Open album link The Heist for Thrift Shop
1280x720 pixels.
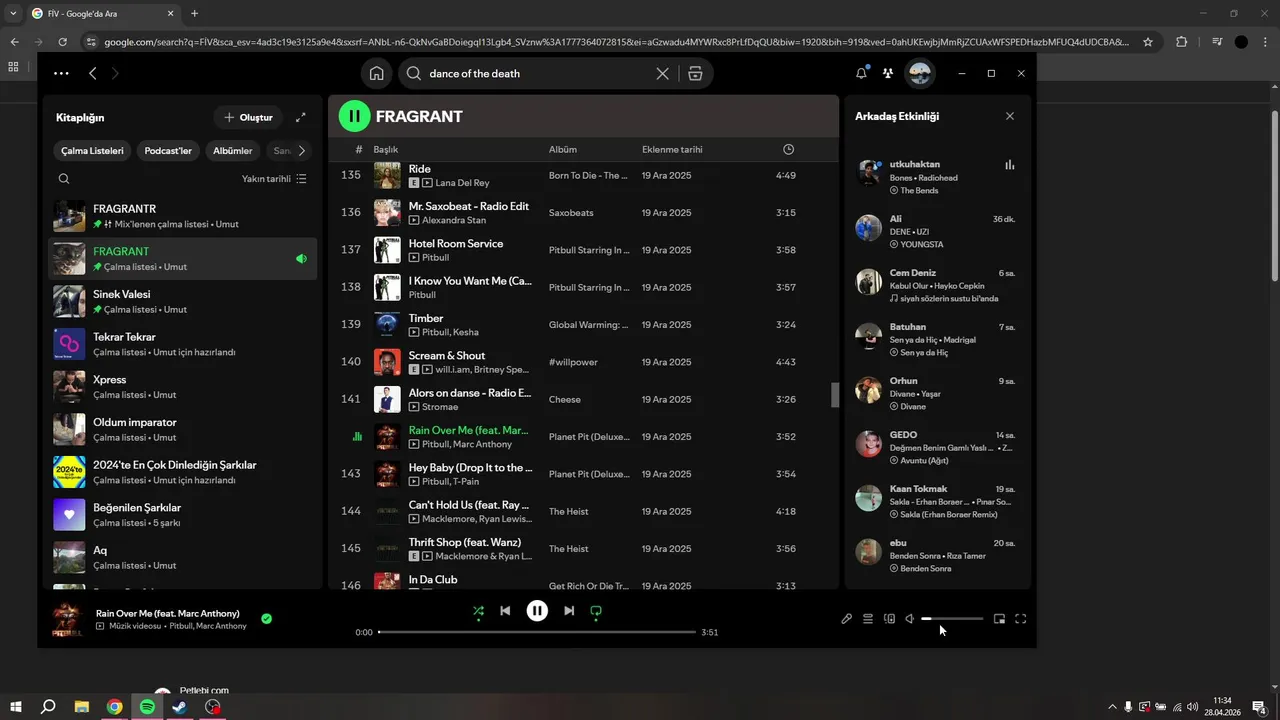[x=569, y=549]
